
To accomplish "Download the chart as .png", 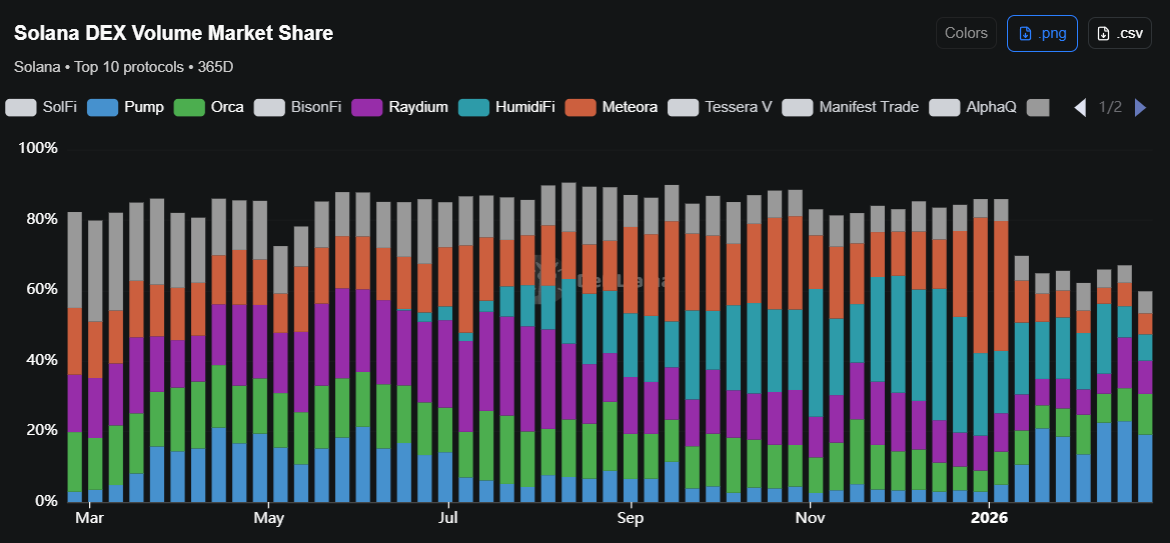I will 1042,34.
